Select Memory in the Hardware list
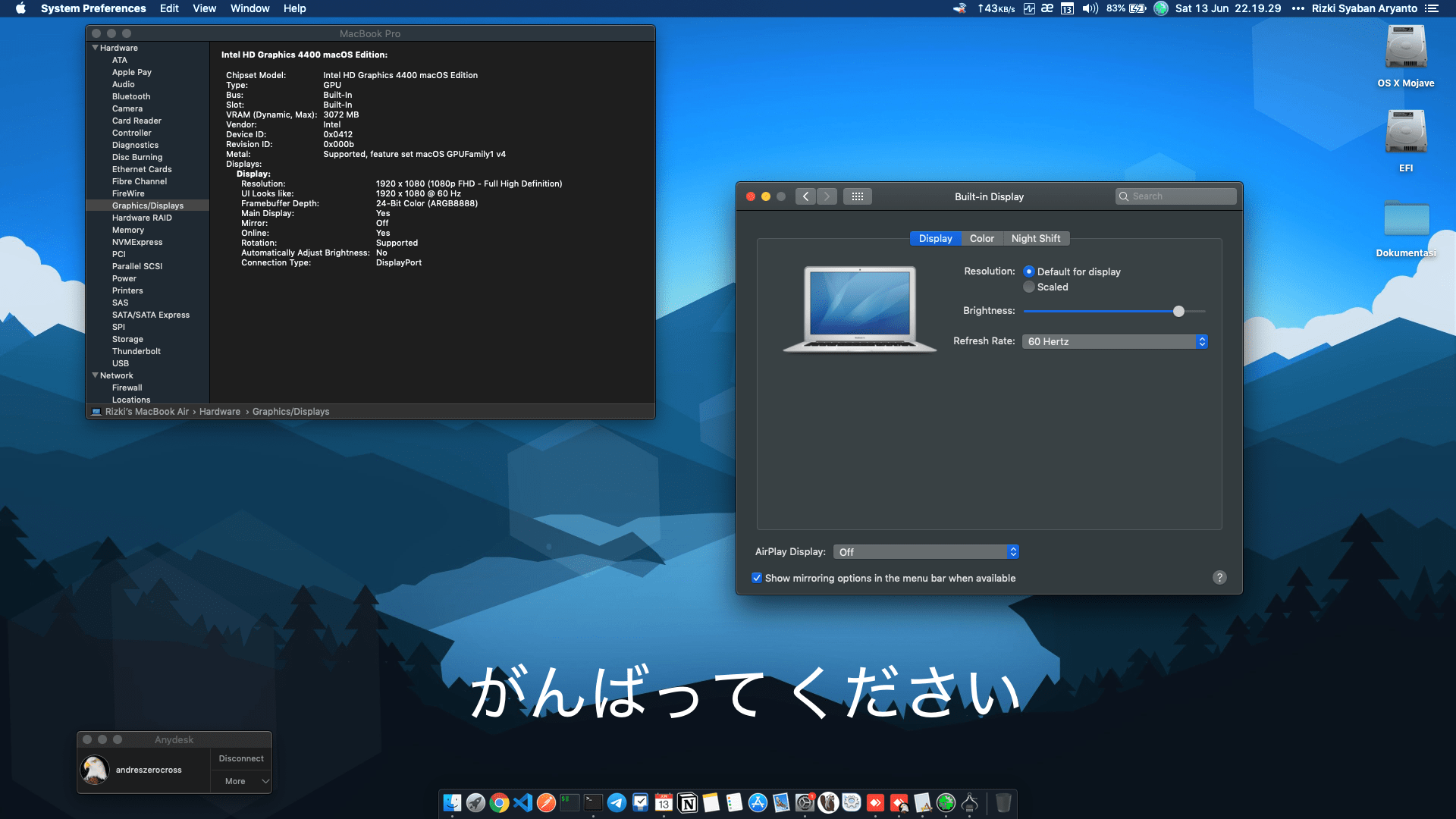This screenshot has height=819, width=1456. coord(128,230)
